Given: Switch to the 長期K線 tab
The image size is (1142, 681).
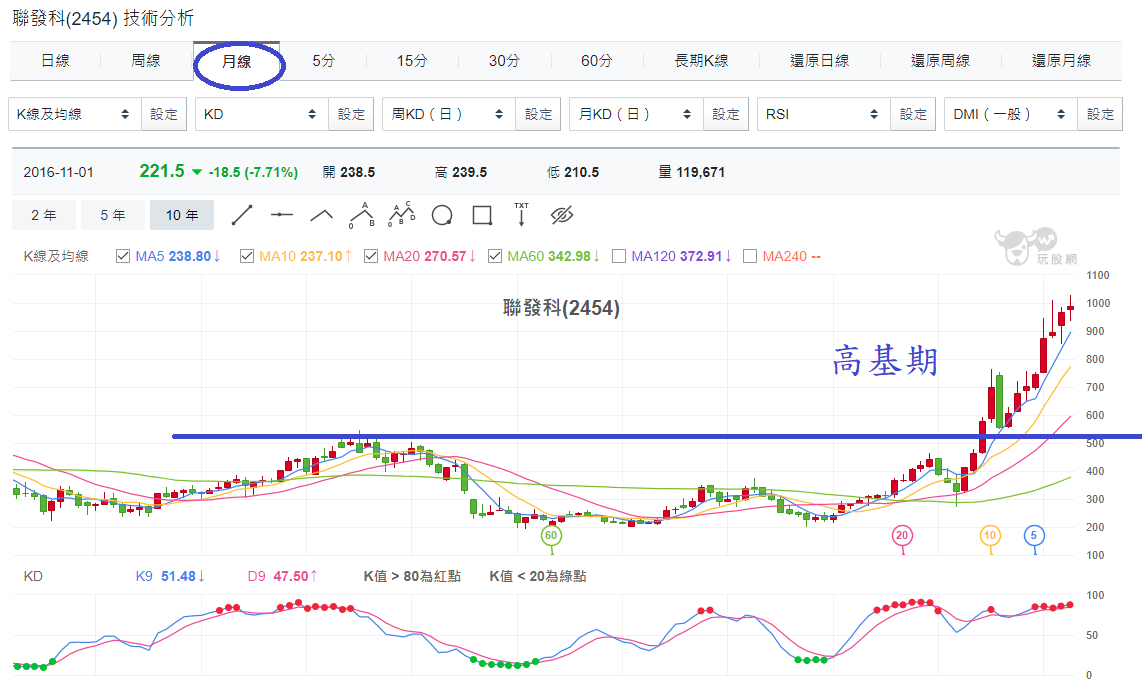Looking at the screenshot, I should pos(701,61).
